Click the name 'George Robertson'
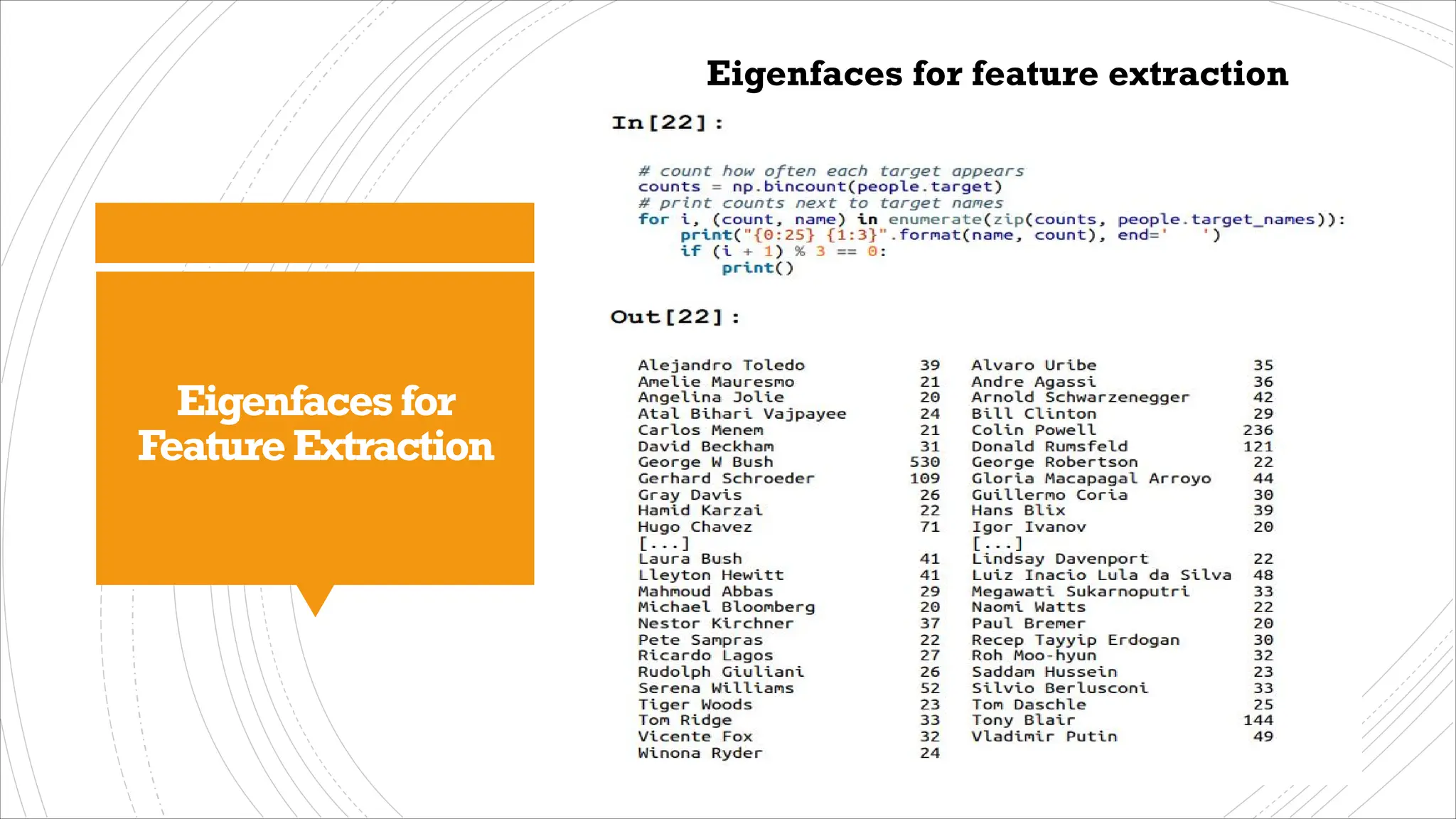 pos(1055,462)
